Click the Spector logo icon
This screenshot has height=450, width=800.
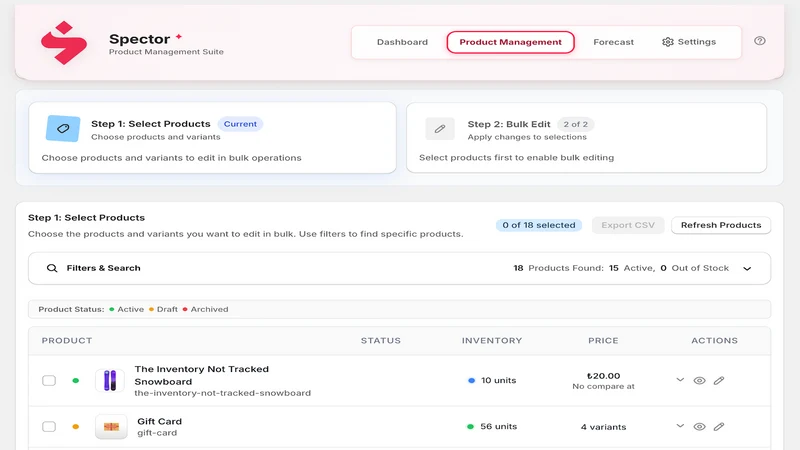pyautogui.click(x=64, y=43)
